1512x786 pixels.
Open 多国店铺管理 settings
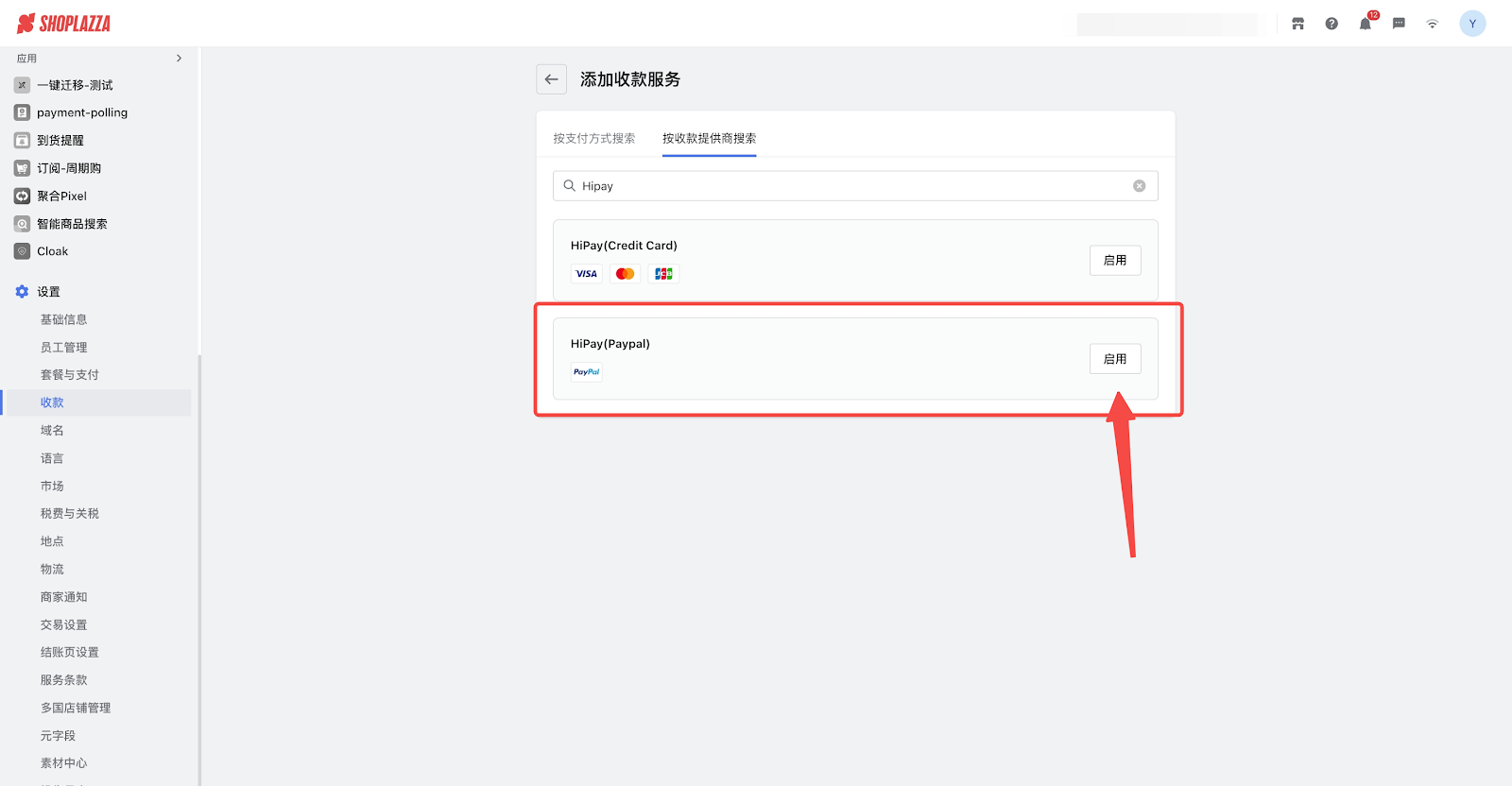click(x=76, y=708)
